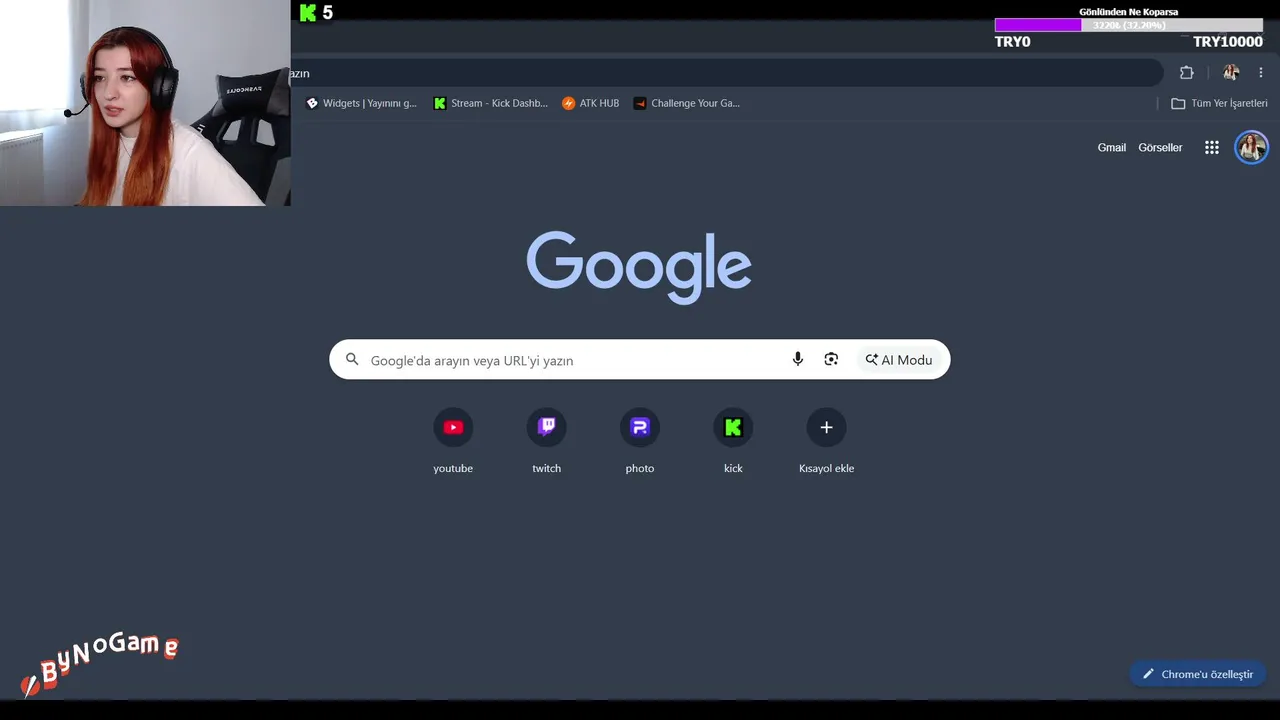Expand the Tüm Yer İşaretleri bookmarks folder

point(1219,103)
